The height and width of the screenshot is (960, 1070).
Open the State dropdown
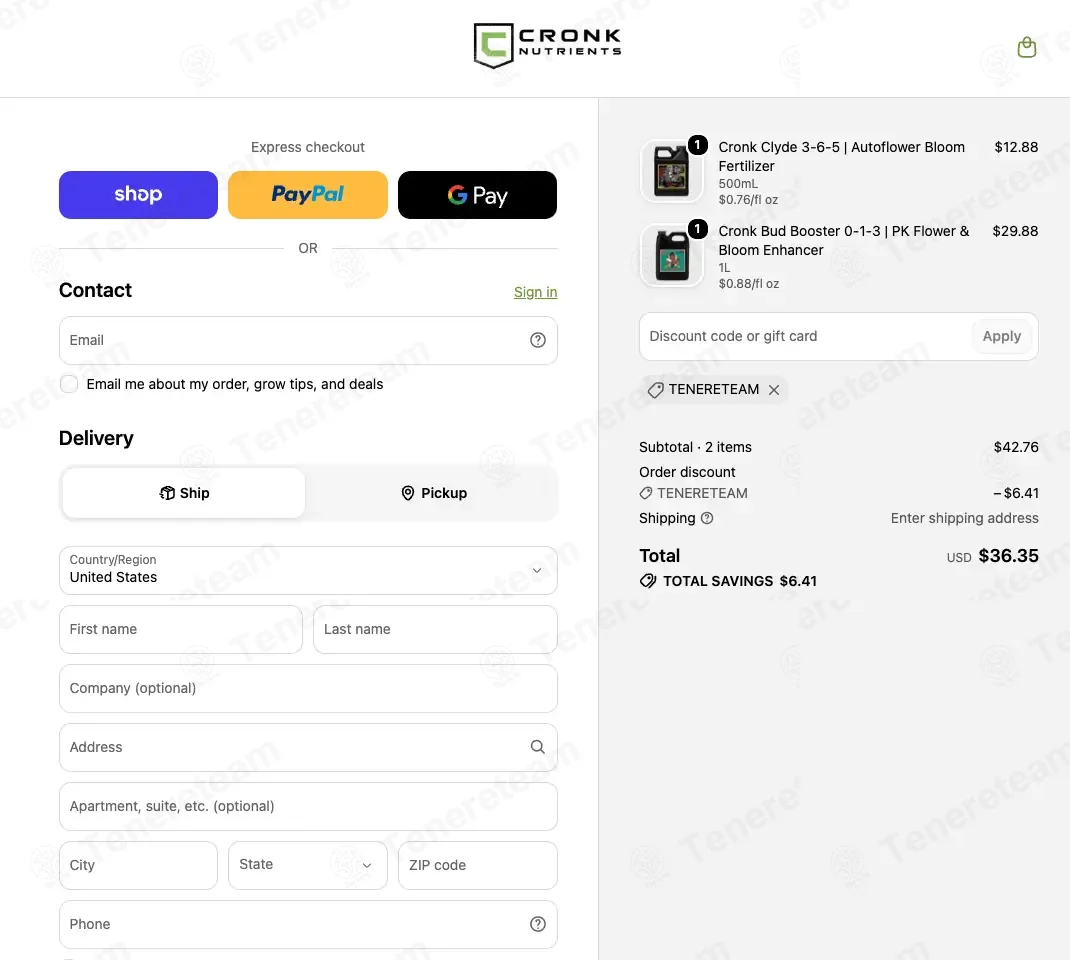(x=308, y=865)
